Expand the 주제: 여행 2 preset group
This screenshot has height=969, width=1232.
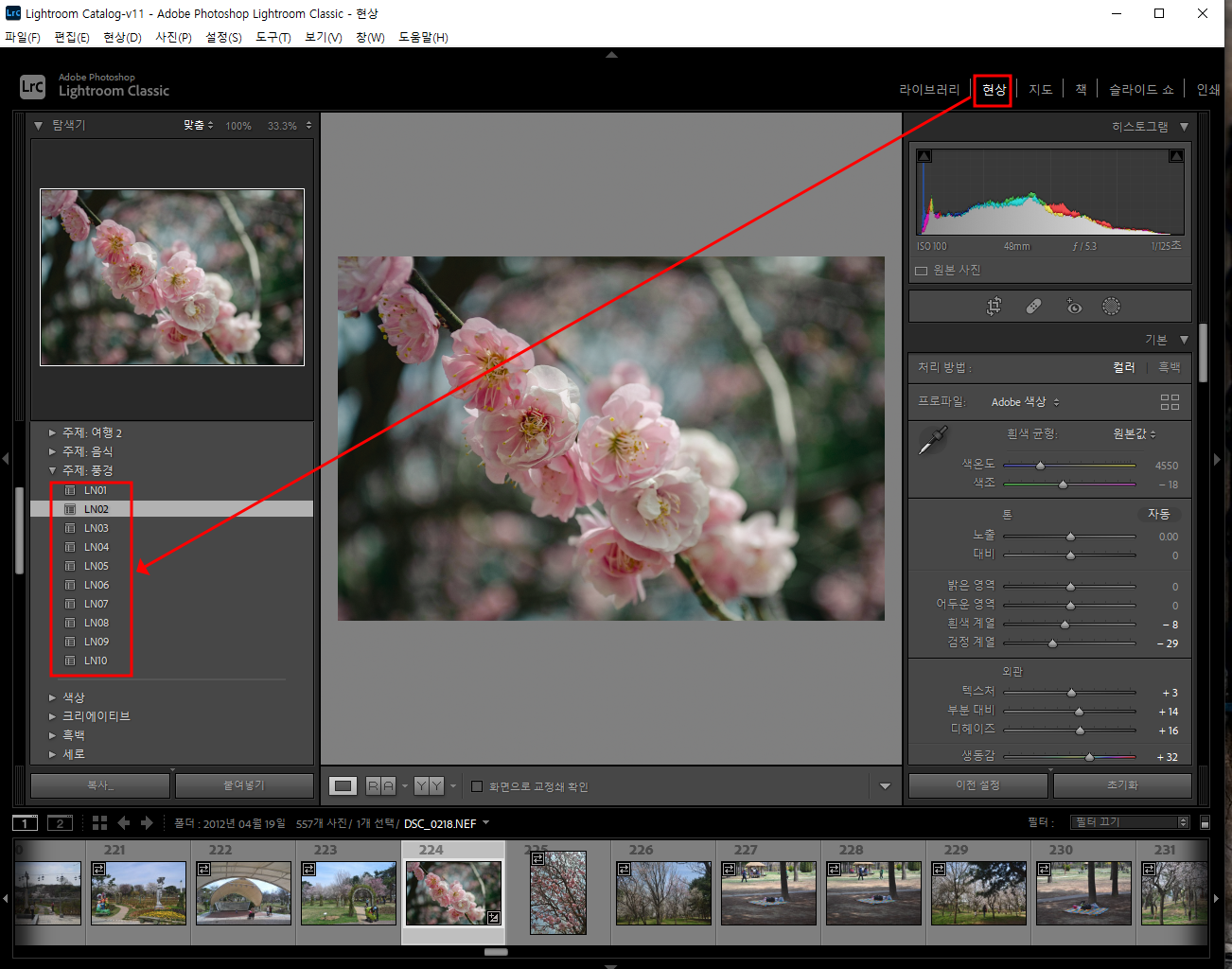[52, 432]
